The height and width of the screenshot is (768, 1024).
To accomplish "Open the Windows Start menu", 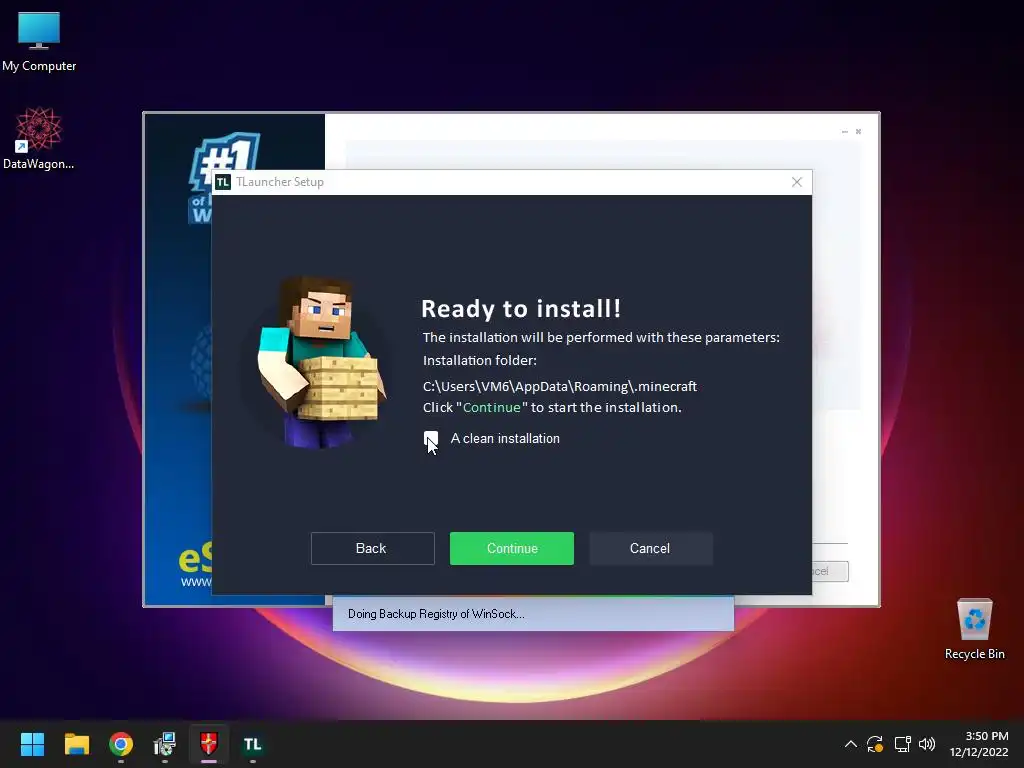I will [x=32, y=744].
